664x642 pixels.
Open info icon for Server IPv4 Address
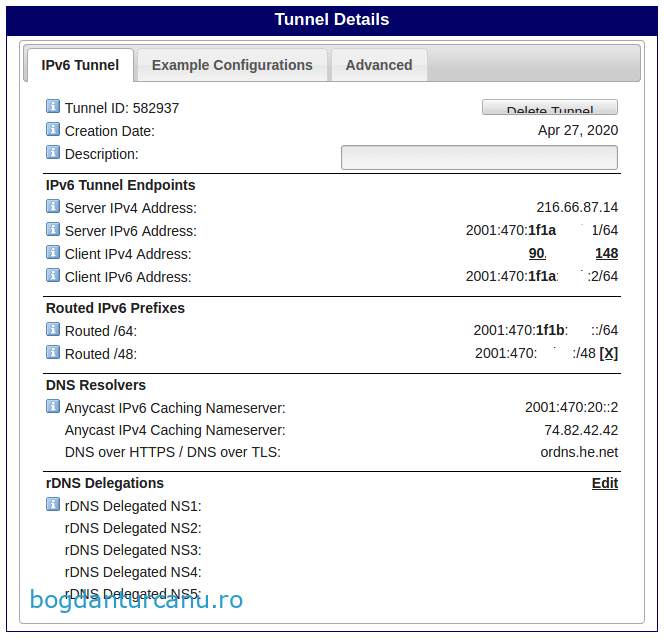coord(53,207)
